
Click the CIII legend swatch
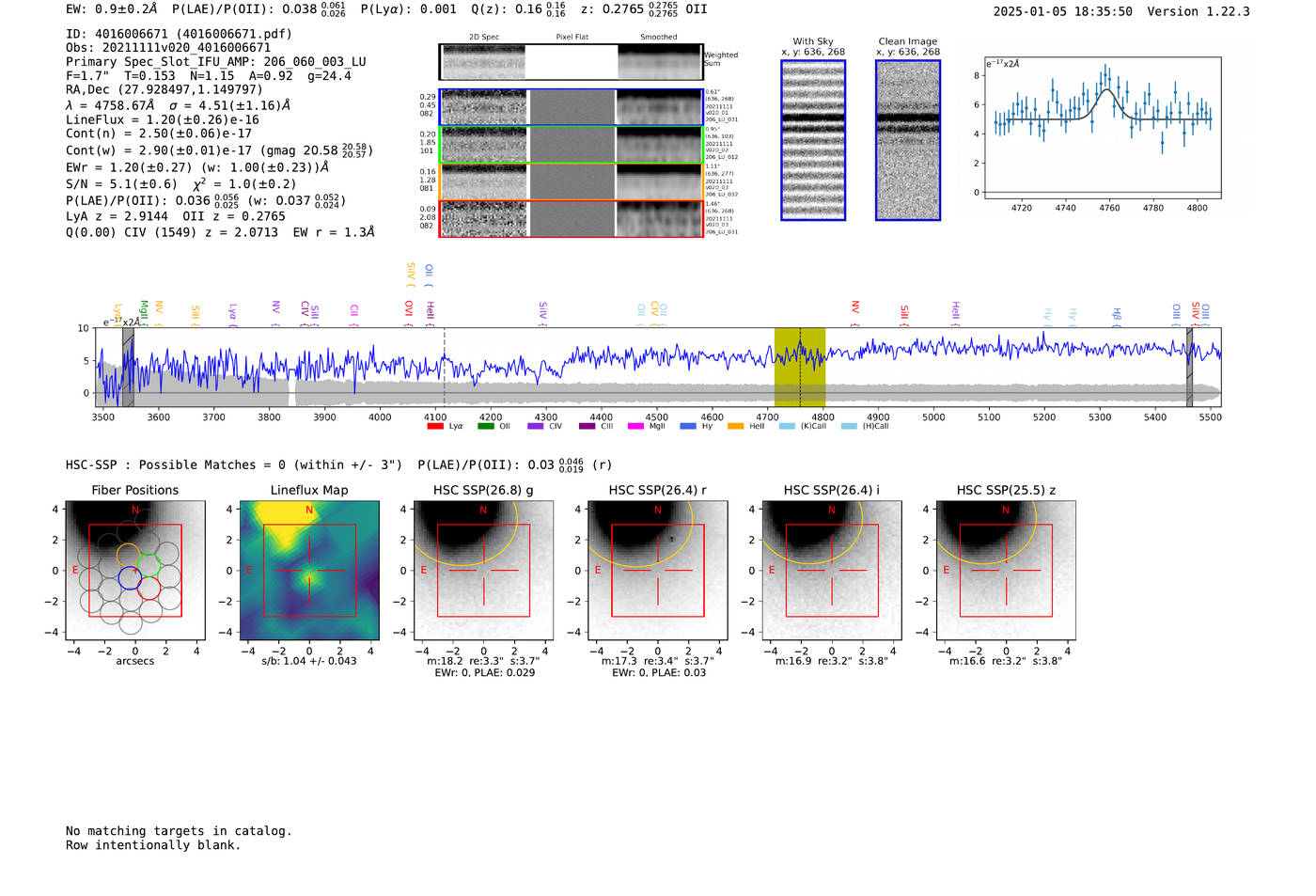[587, 427]
